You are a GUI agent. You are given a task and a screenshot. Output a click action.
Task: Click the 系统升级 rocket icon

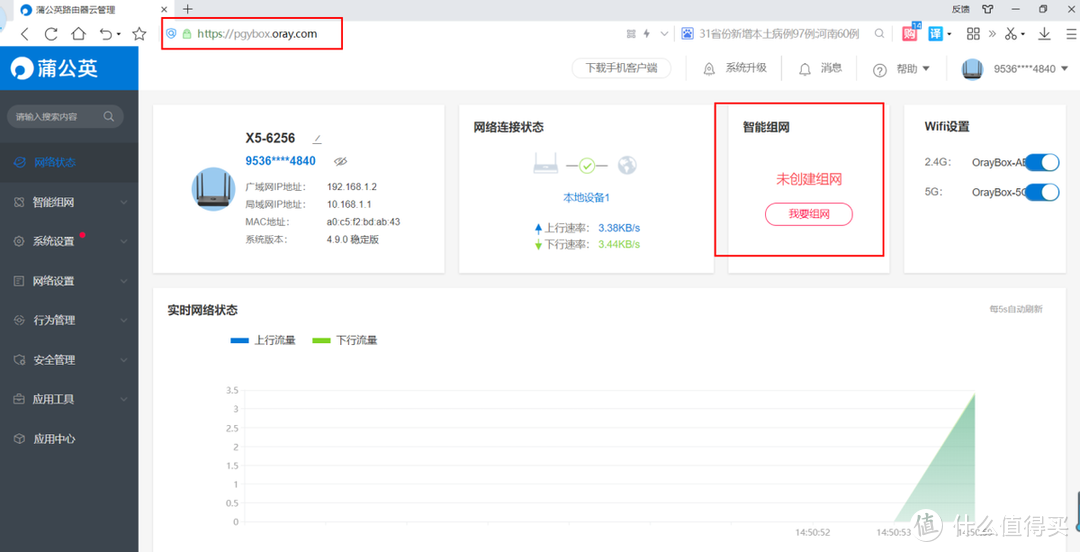click(x=709, y=69)
